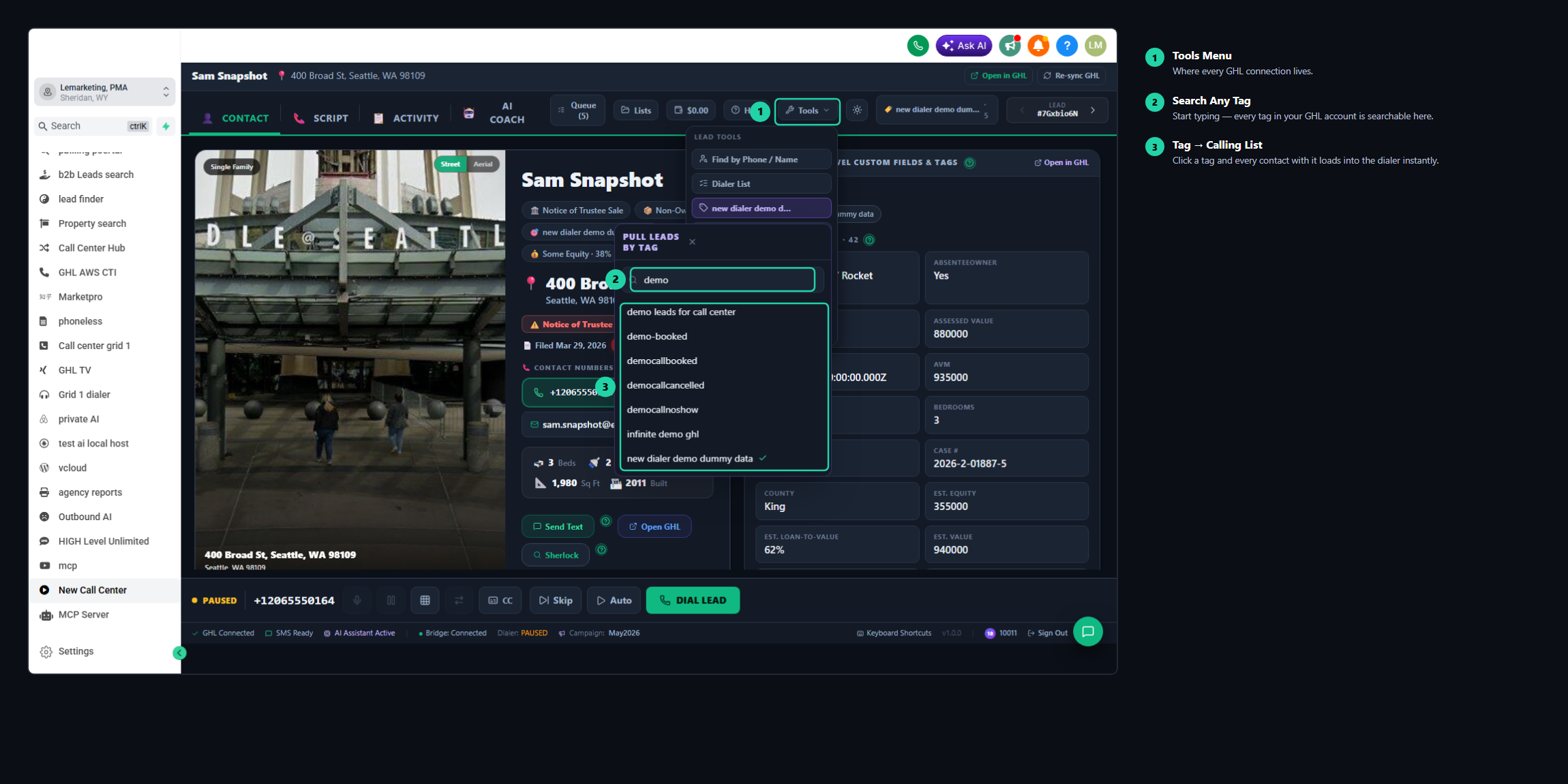The image size is (1568, 784).
Task: Open the notifications bell icon
Action: 1038,46
